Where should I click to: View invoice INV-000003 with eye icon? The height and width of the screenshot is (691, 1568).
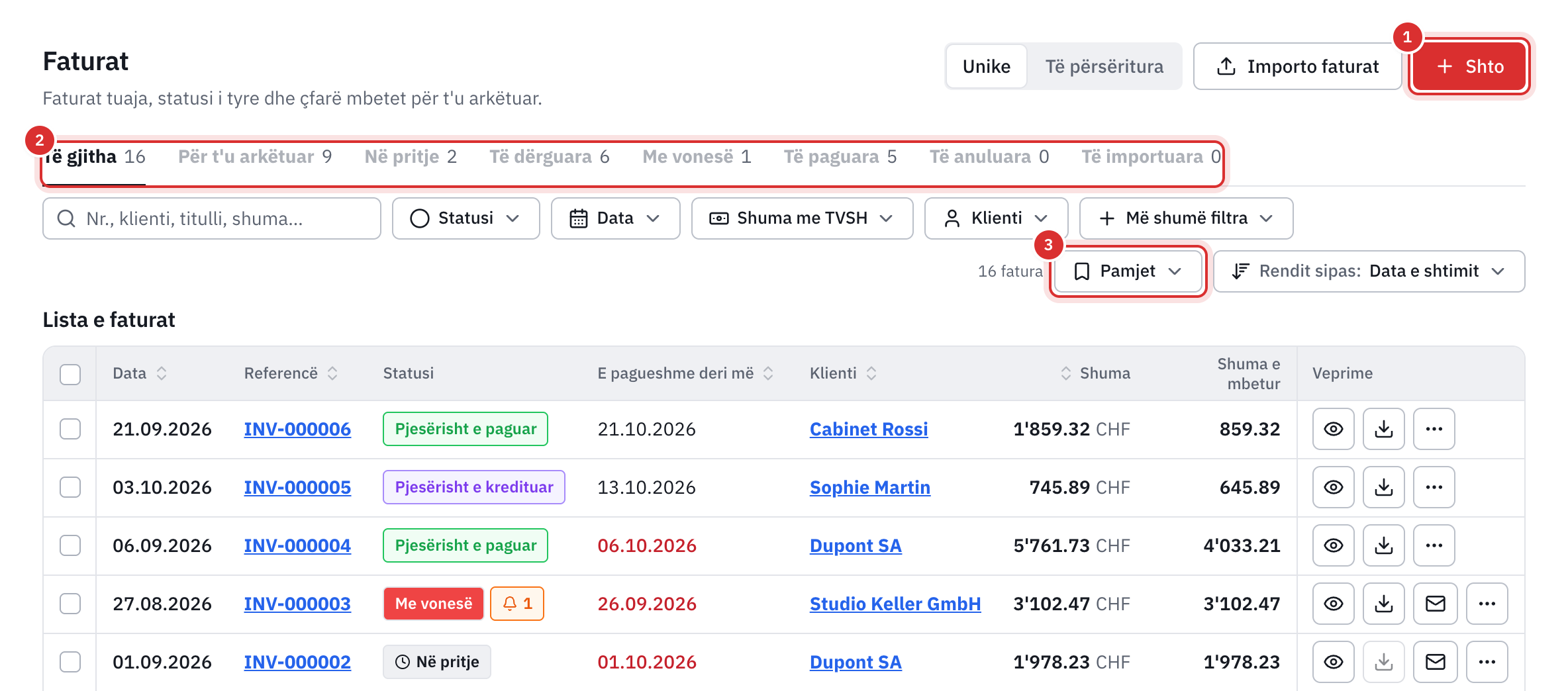click(1333, 604)
